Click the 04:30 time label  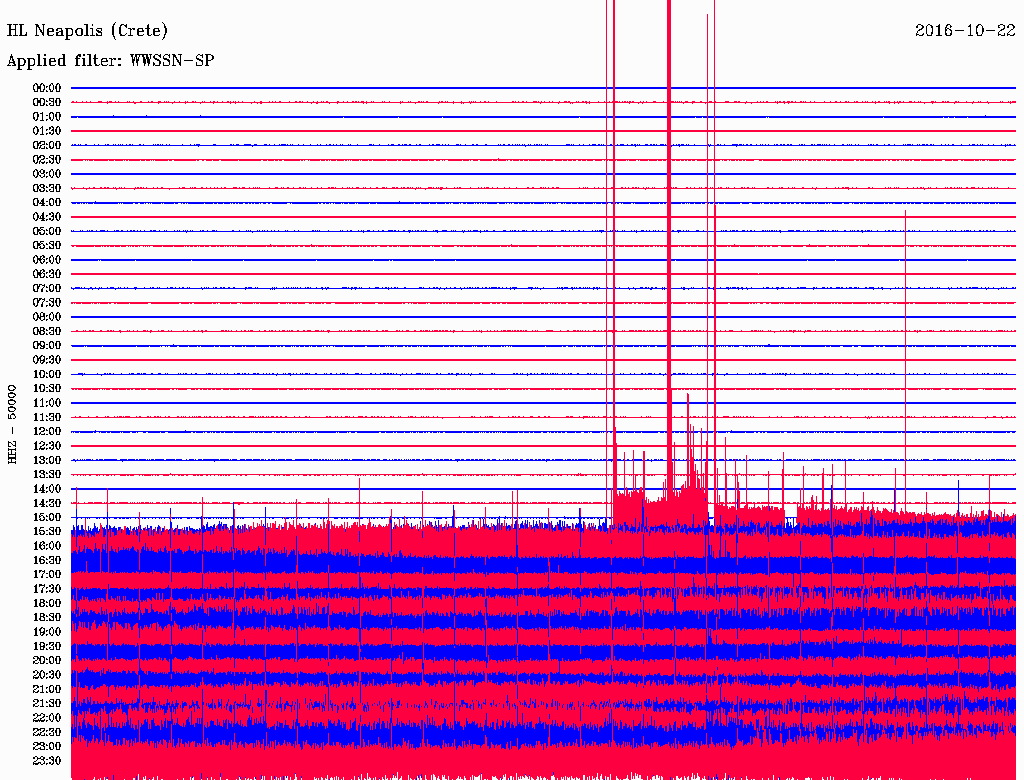coord(47,217)
